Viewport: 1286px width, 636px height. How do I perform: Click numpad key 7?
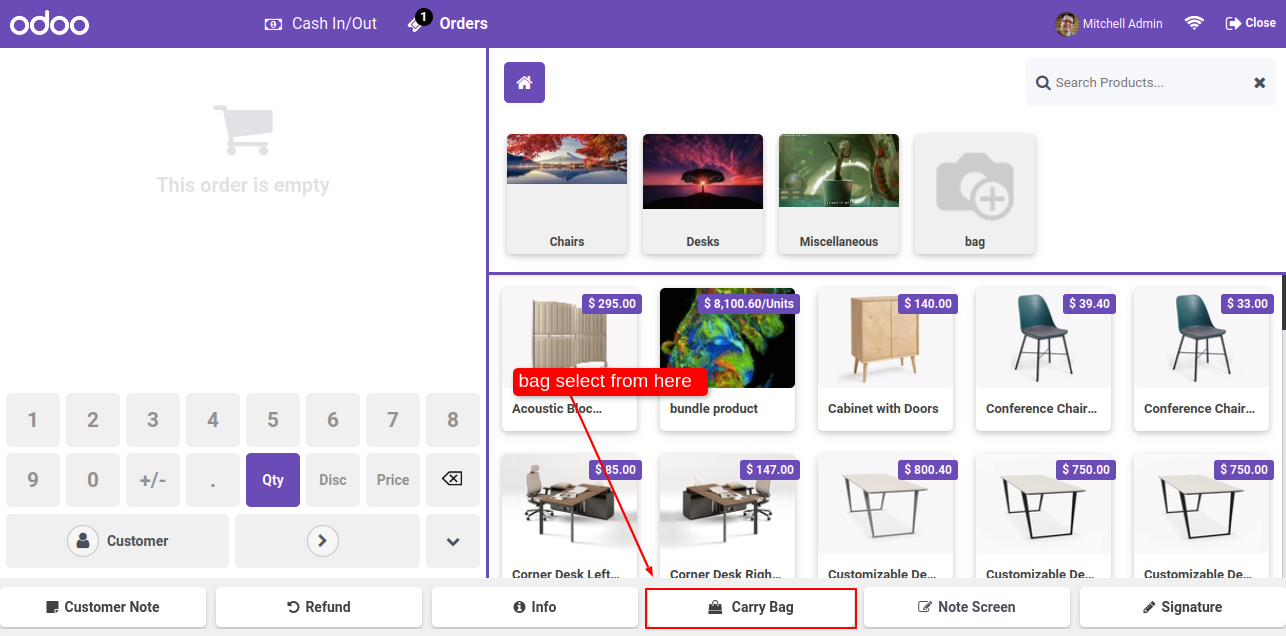click(393, 420)
